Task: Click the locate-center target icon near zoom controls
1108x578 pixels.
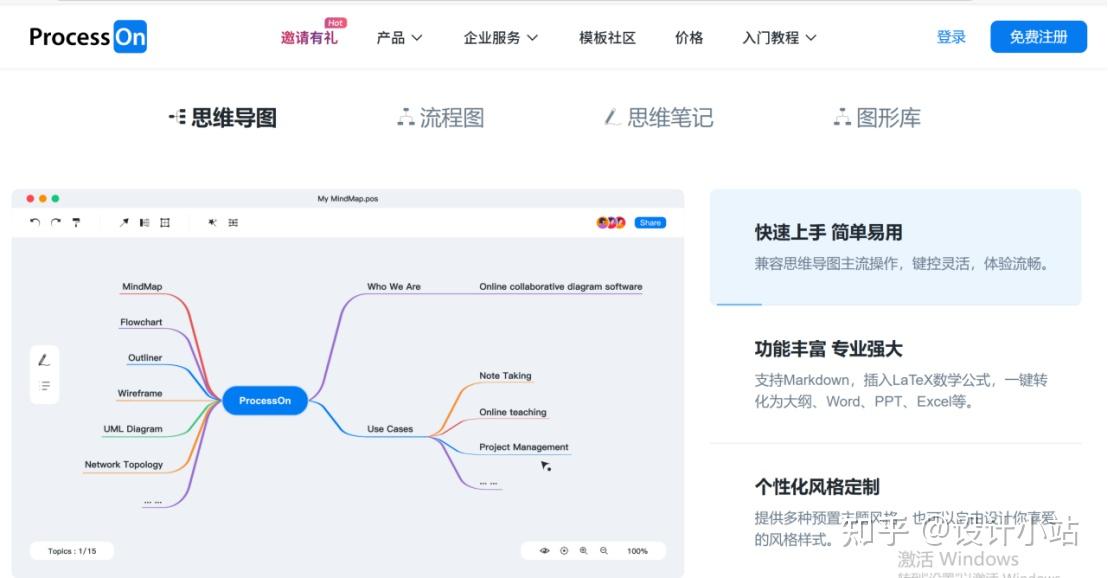Action: point(564,550)
